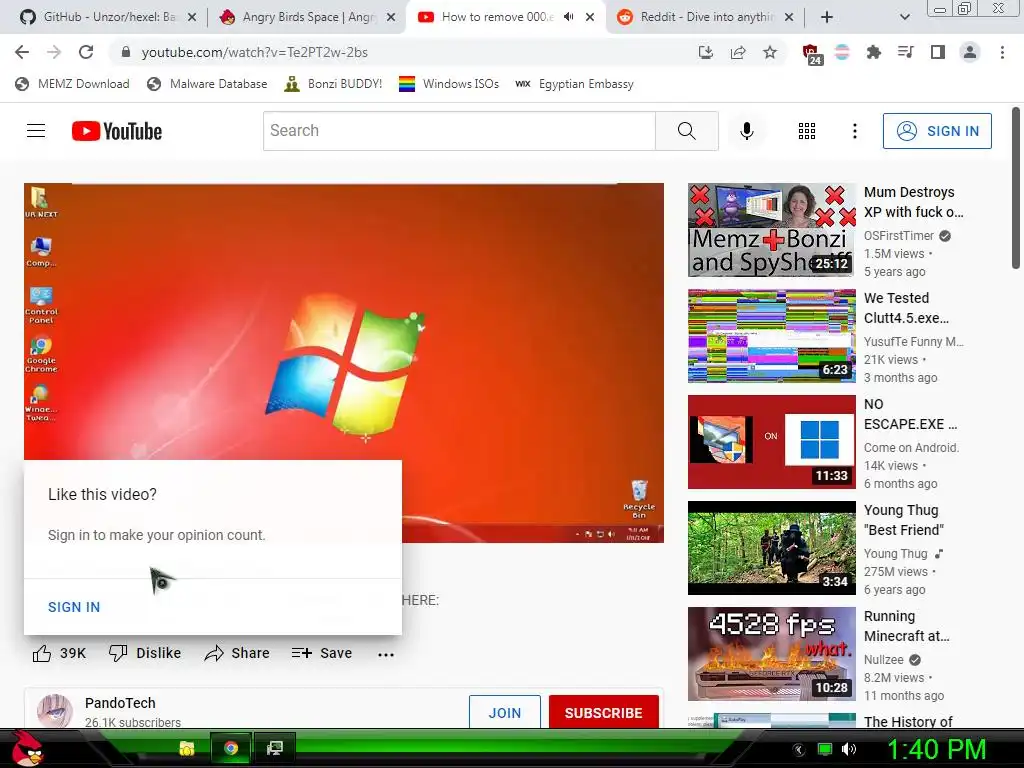
Task: Open the puzzle-piece Extensions menu
Action: (873, 52)
